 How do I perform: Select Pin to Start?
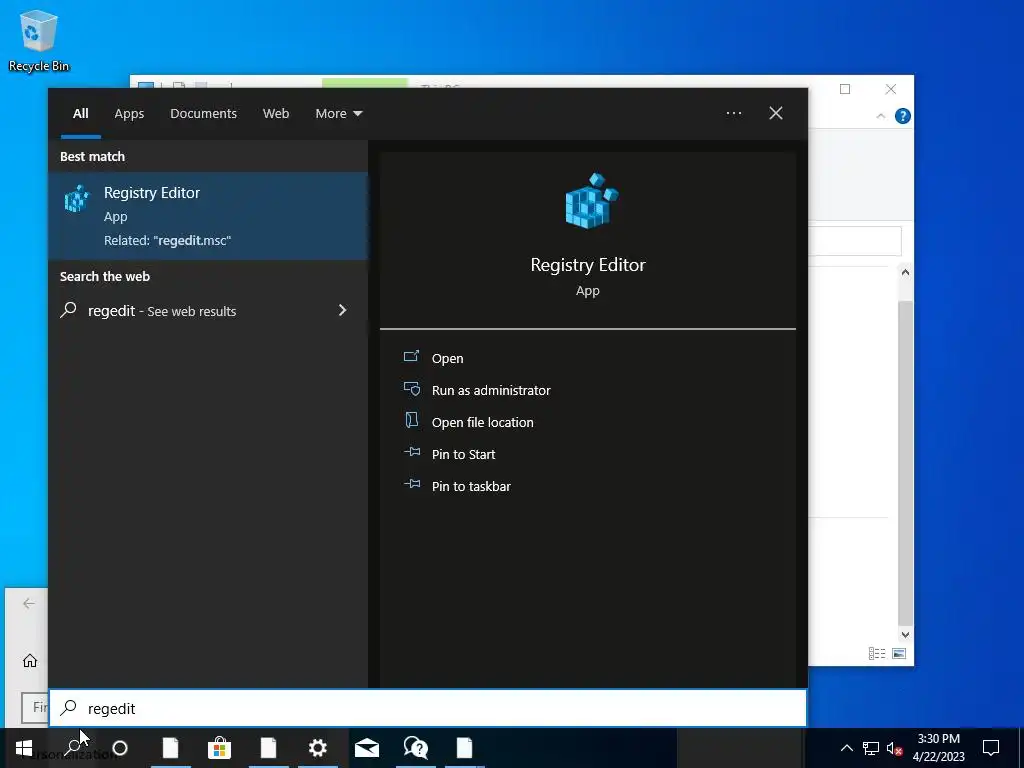point(464,455)
